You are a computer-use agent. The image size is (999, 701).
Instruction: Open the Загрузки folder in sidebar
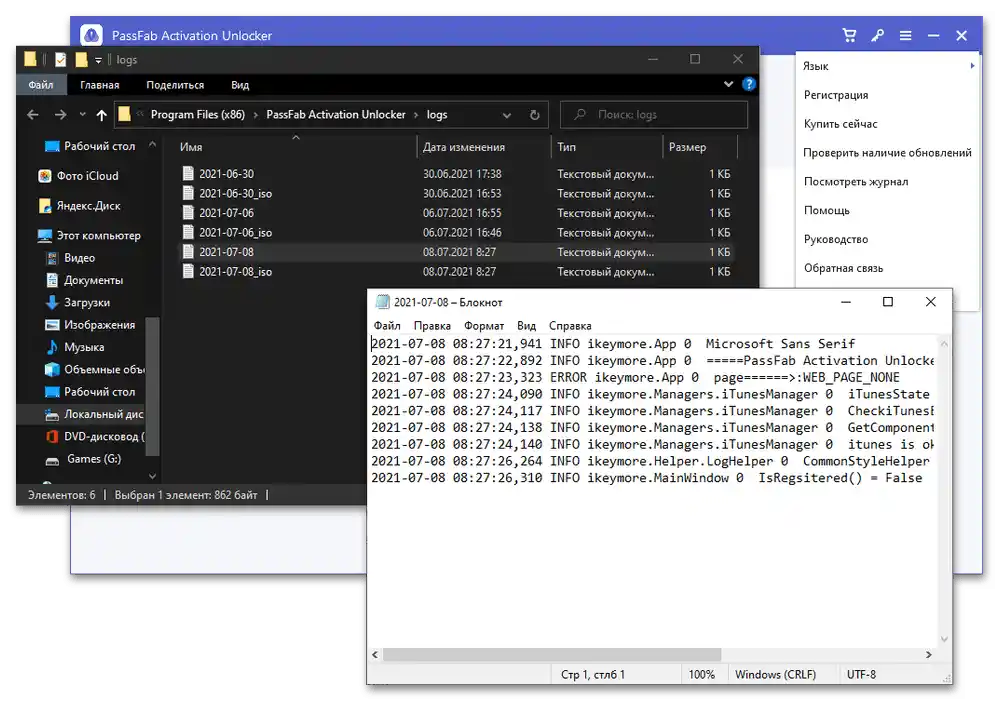(x=78, y=303)
